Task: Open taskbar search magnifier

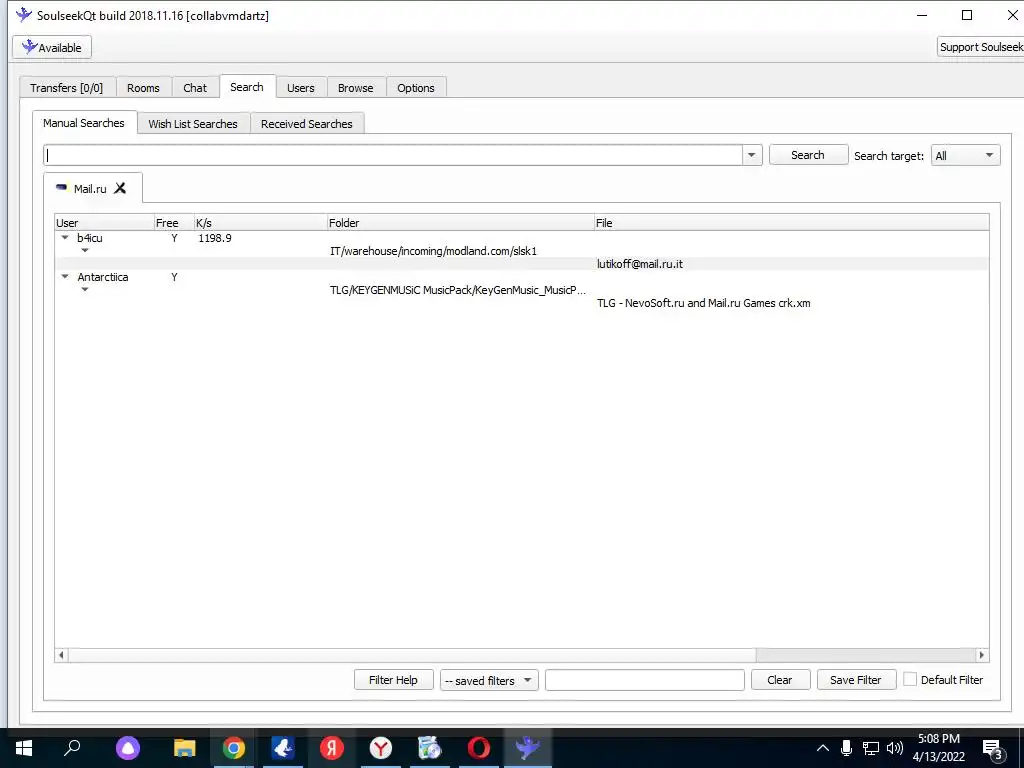Action: [x=72, y=746]
